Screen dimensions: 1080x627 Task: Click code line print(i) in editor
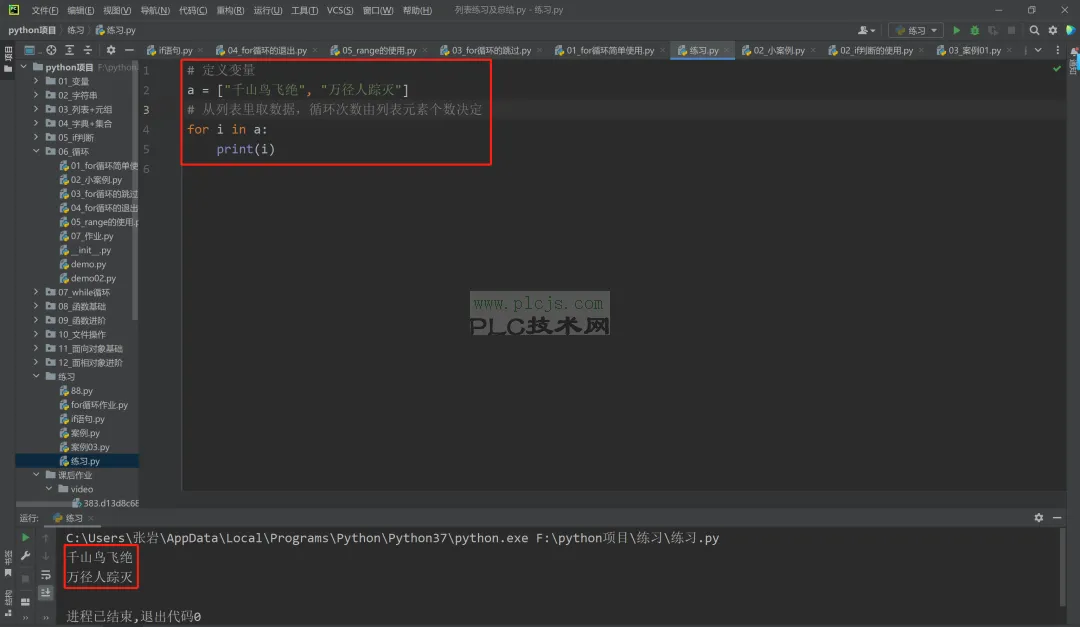(245, 149)
